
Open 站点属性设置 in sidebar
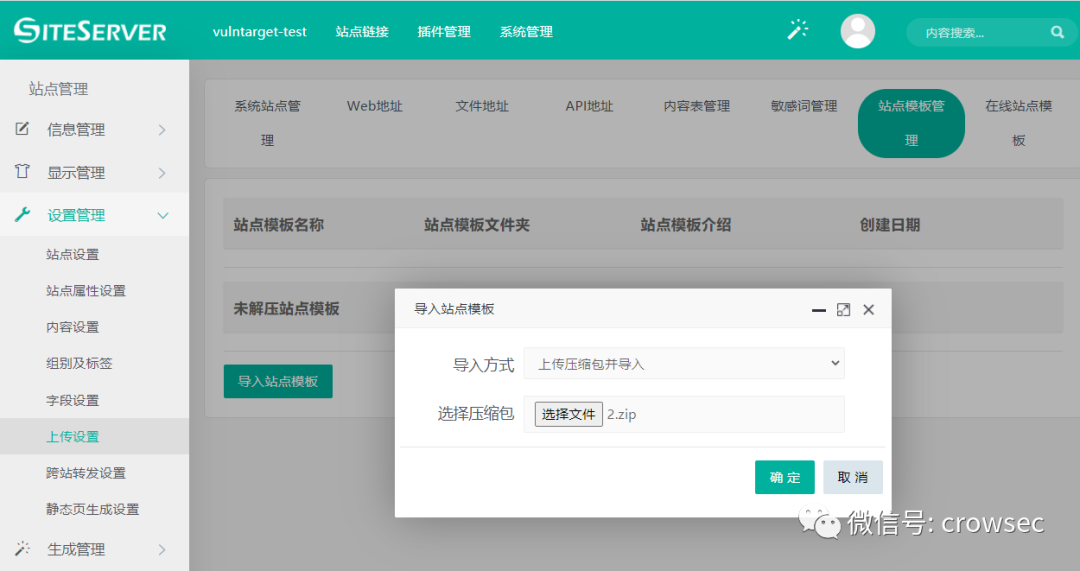coord(86,291)
